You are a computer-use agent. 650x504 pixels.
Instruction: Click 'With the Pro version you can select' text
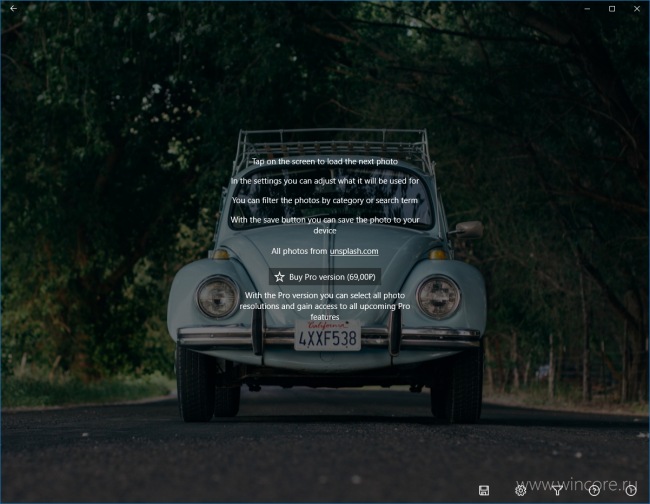[325, 306]
